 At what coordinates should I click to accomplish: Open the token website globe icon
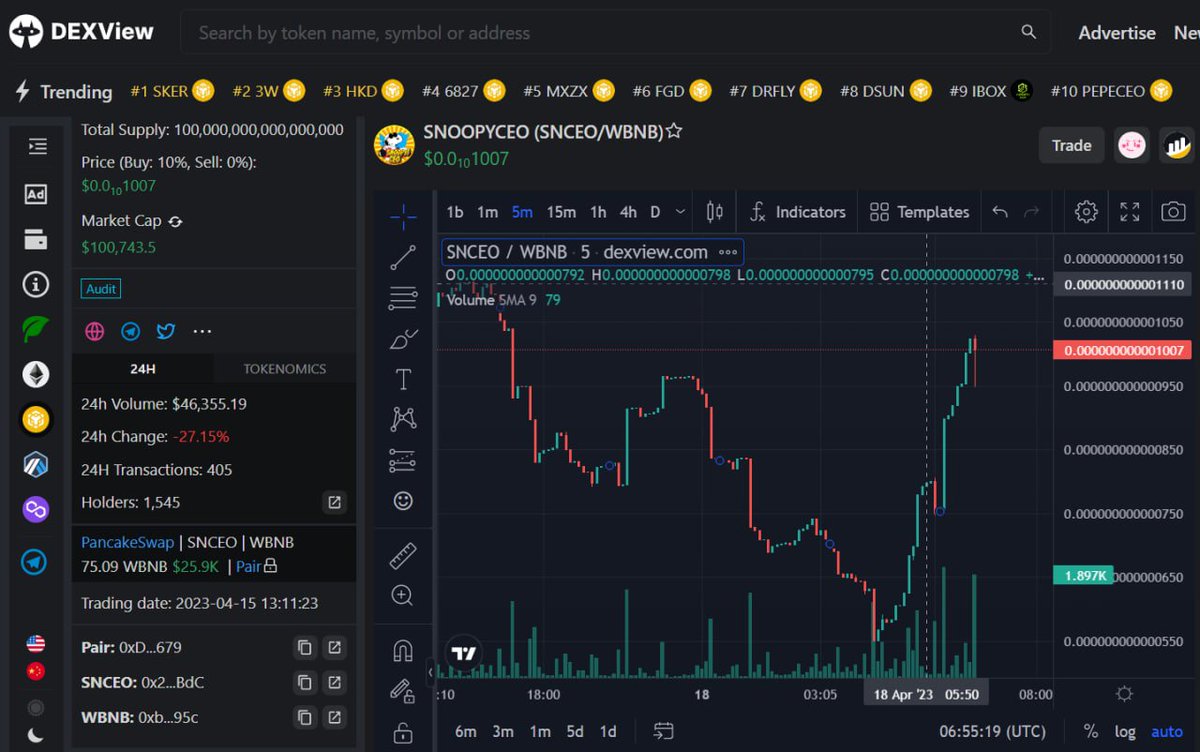[95, 331]
